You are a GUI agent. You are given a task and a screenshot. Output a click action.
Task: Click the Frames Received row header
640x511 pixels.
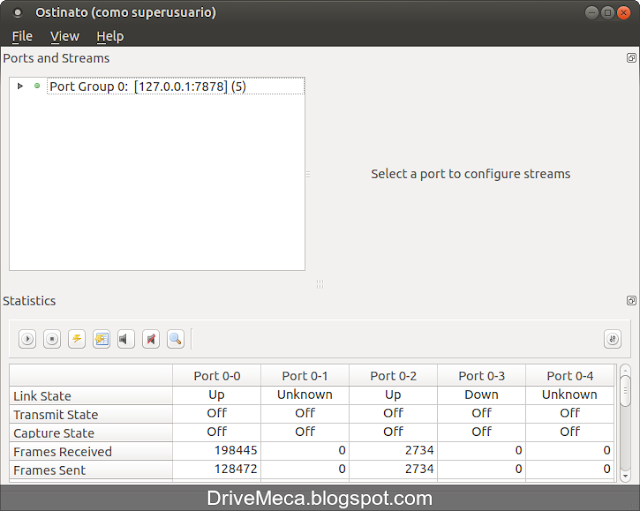point(91,452)
